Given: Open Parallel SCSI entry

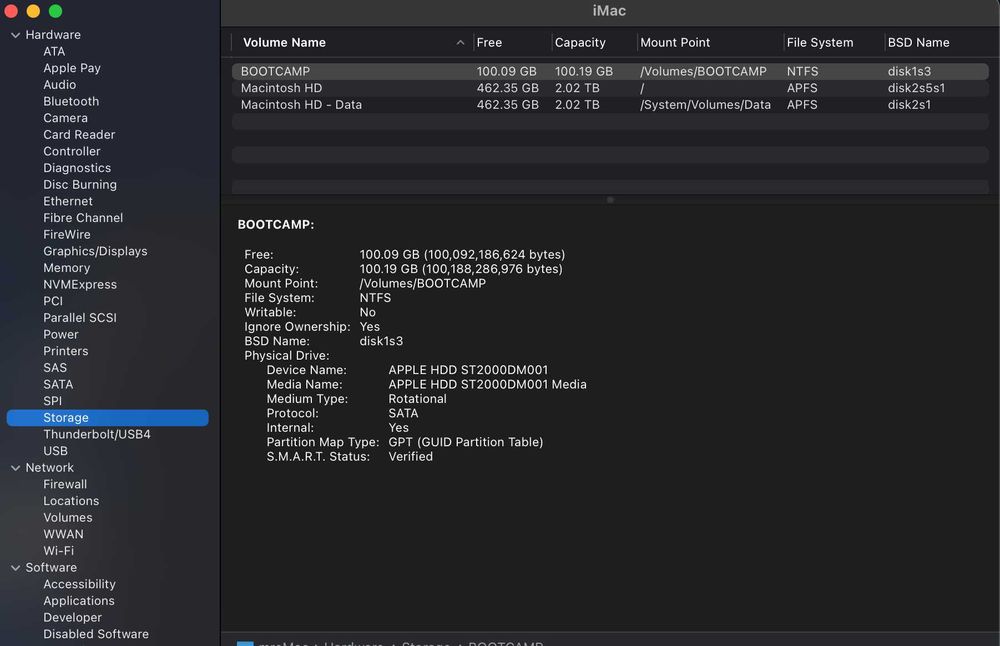Looking at the screenshot, I should [80, 318].
